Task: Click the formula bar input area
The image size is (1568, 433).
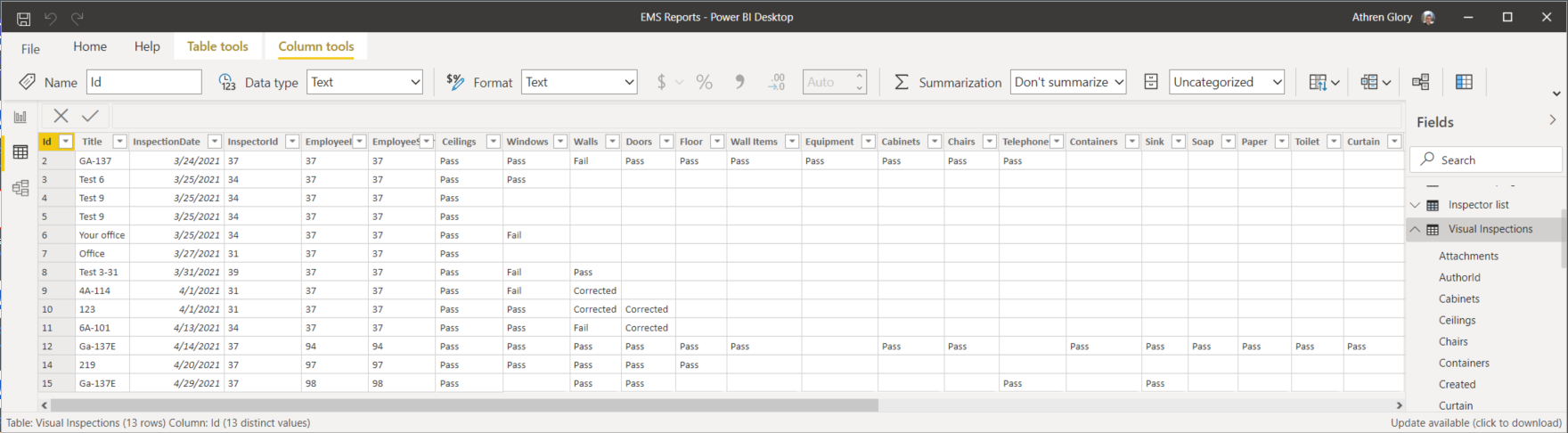Action: (x=755, y=115)
